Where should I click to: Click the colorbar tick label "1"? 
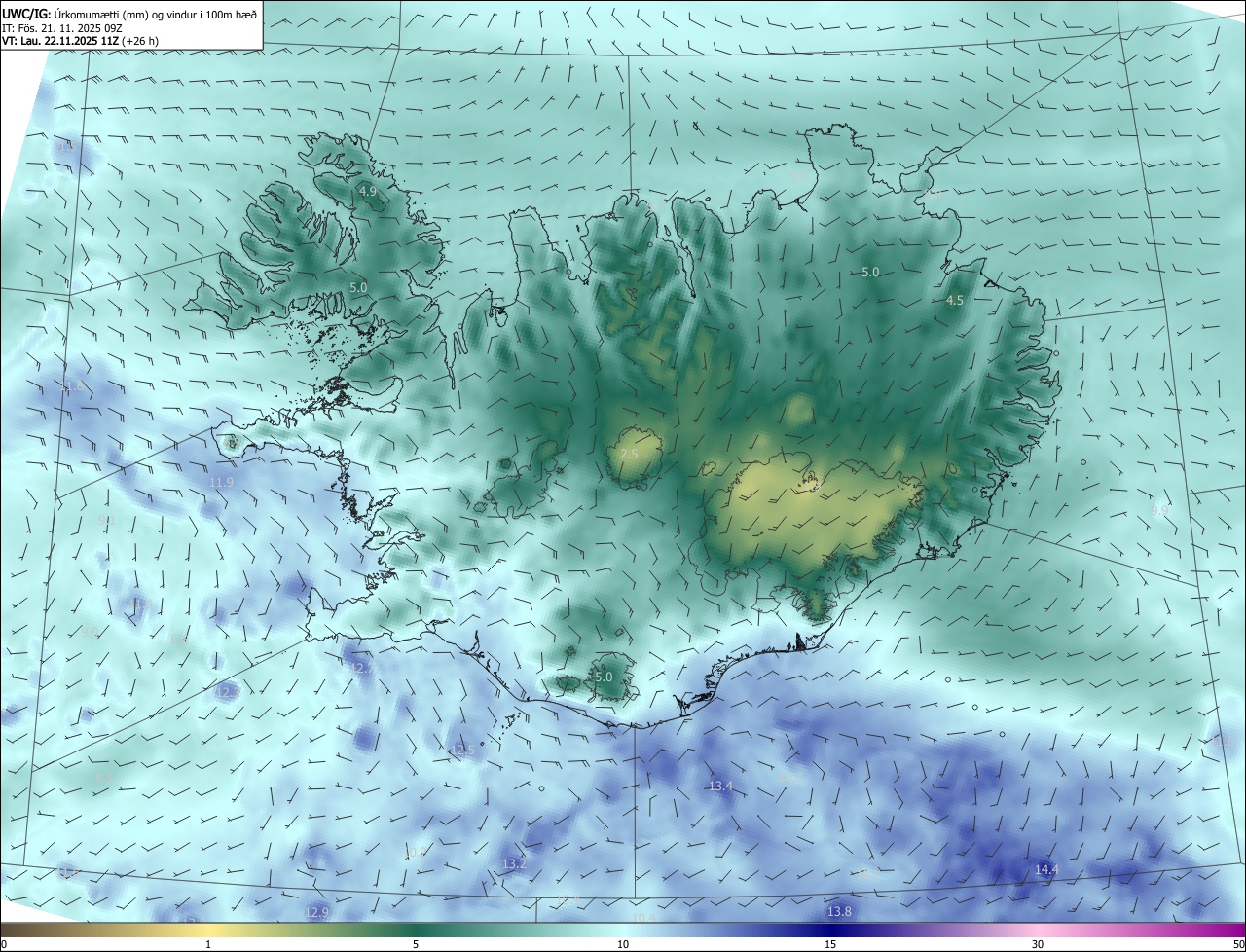pyautogui.click(x=208, y=944)
